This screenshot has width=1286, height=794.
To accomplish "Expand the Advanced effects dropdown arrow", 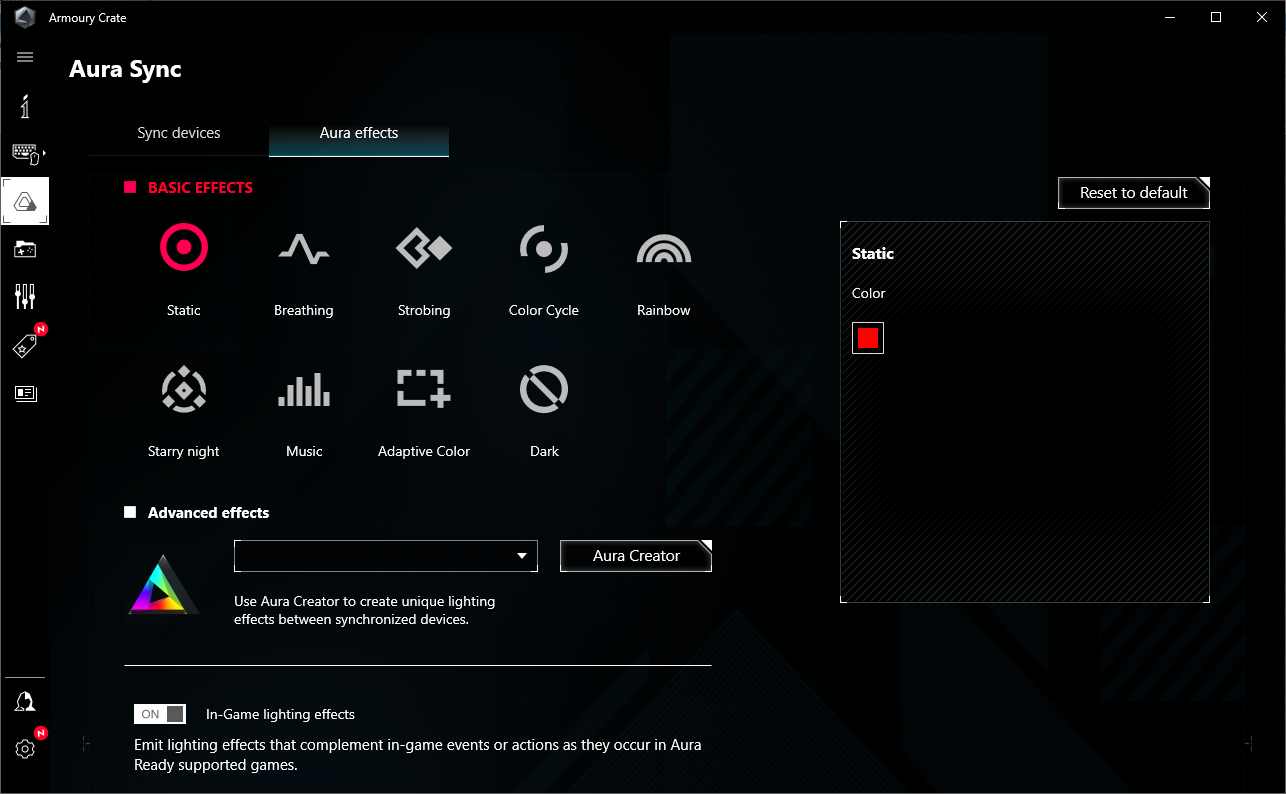I will [x=522, y=556].
